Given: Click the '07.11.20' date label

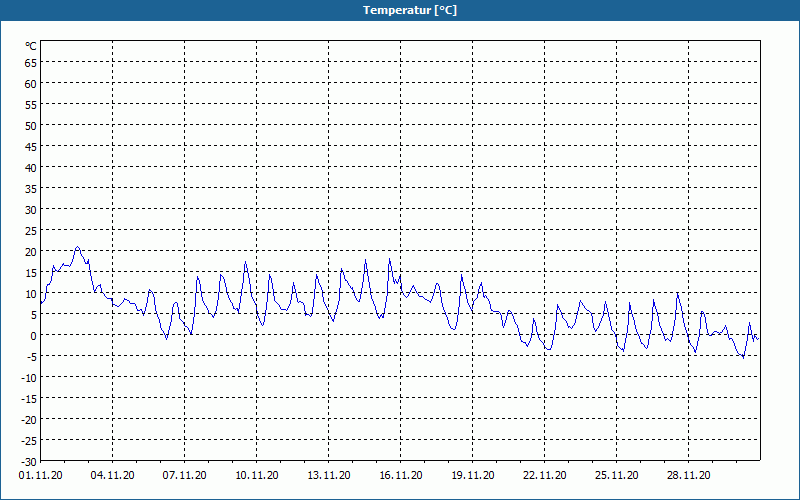Looking at the screenshot, I should [185, 475].
